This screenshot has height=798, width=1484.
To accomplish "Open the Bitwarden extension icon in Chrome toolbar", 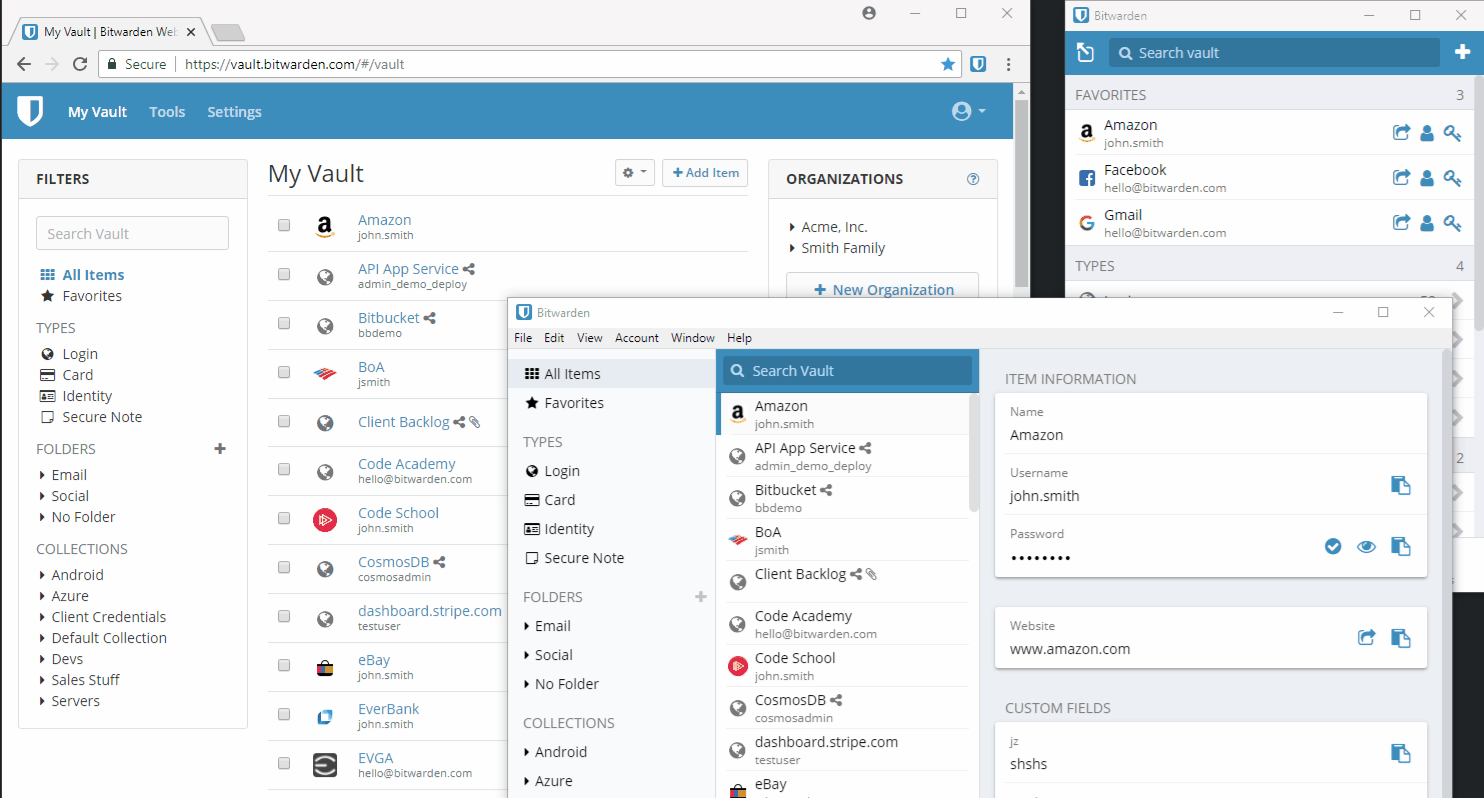I will [979, 64].
